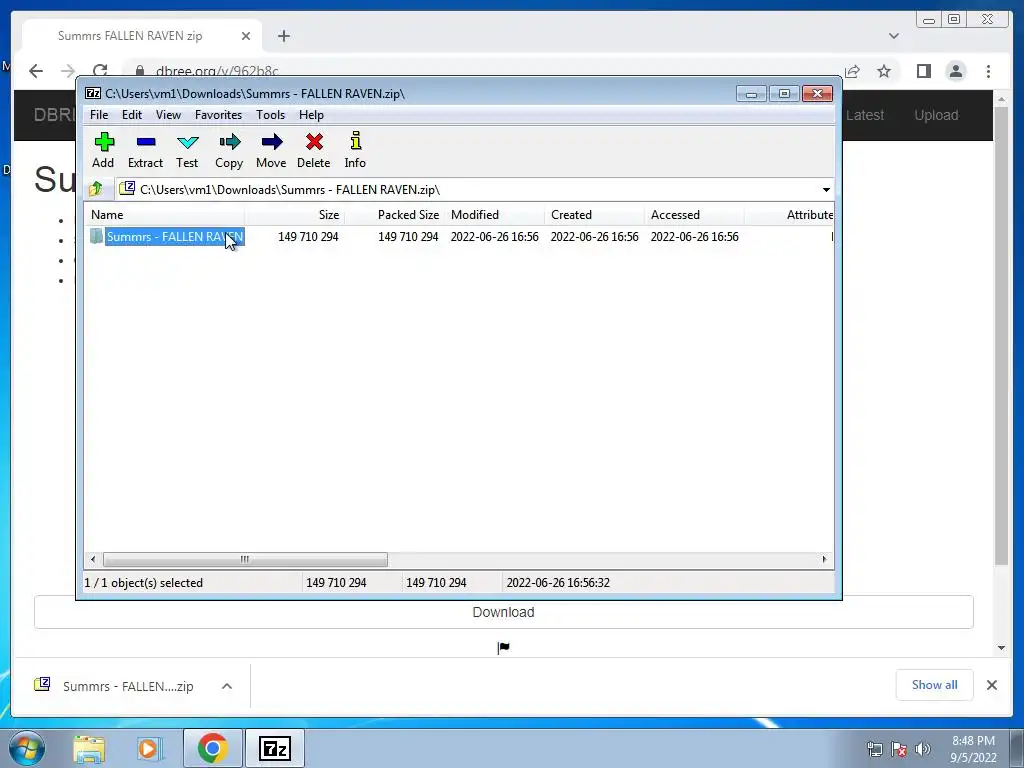This screenshot has width=1024, height=768.
Task: Reload the Chrome page
Action: pyautogui.click(x=100, y=71)
